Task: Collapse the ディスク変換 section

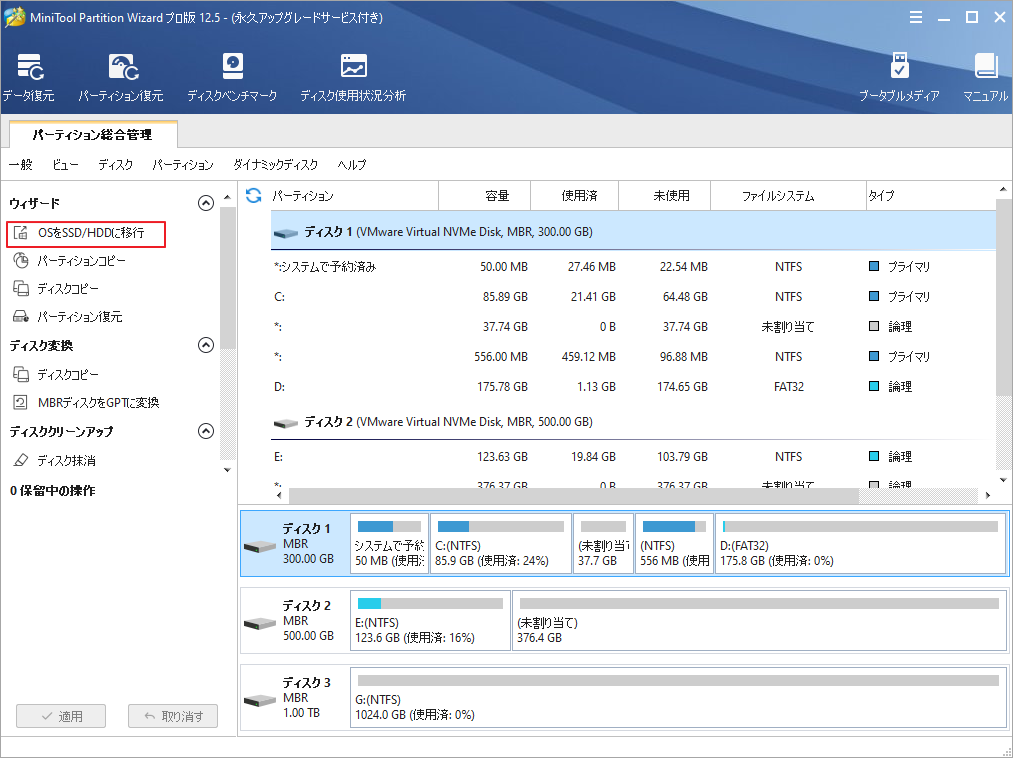Action: (x=206, y=345)
